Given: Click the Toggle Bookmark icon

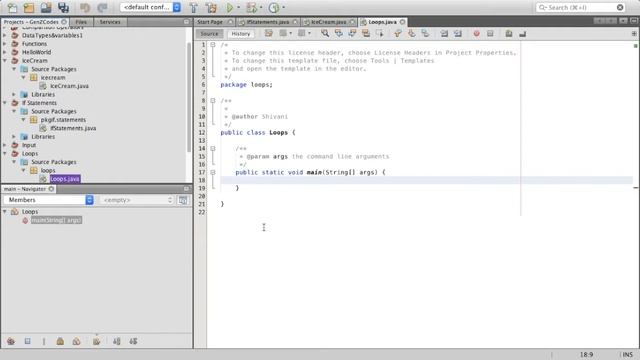Looking at the screenshot, I should tap(425, 33).
